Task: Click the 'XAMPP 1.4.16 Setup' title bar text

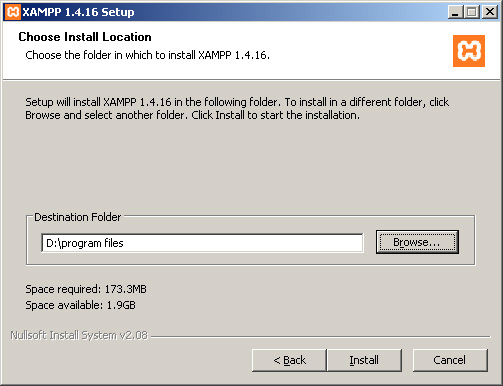Action: [x=78, y=12]
